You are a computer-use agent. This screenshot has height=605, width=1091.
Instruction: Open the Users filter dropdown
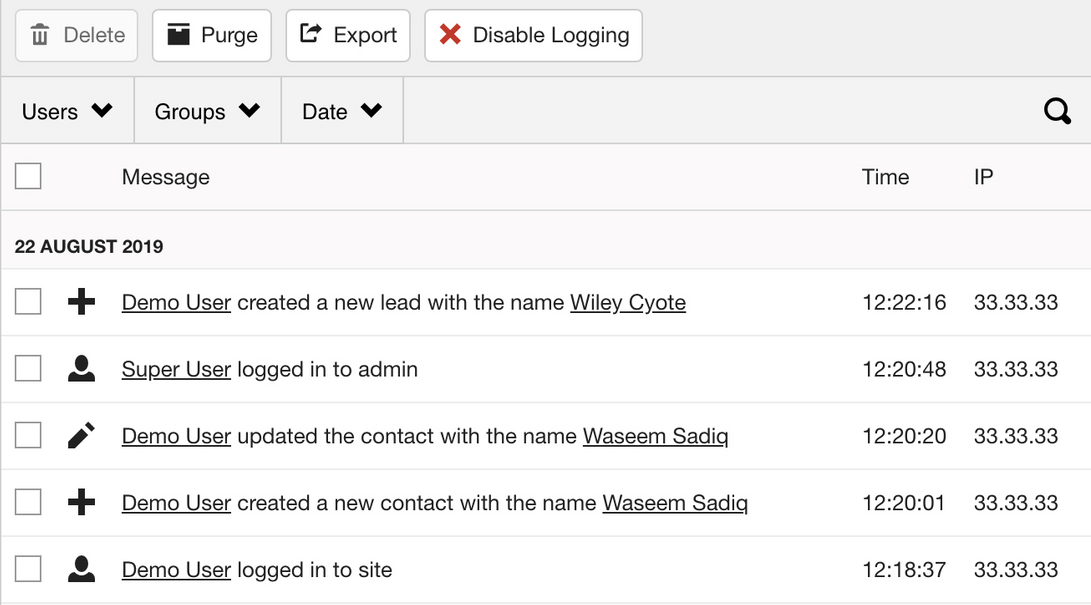coord(67,111)
